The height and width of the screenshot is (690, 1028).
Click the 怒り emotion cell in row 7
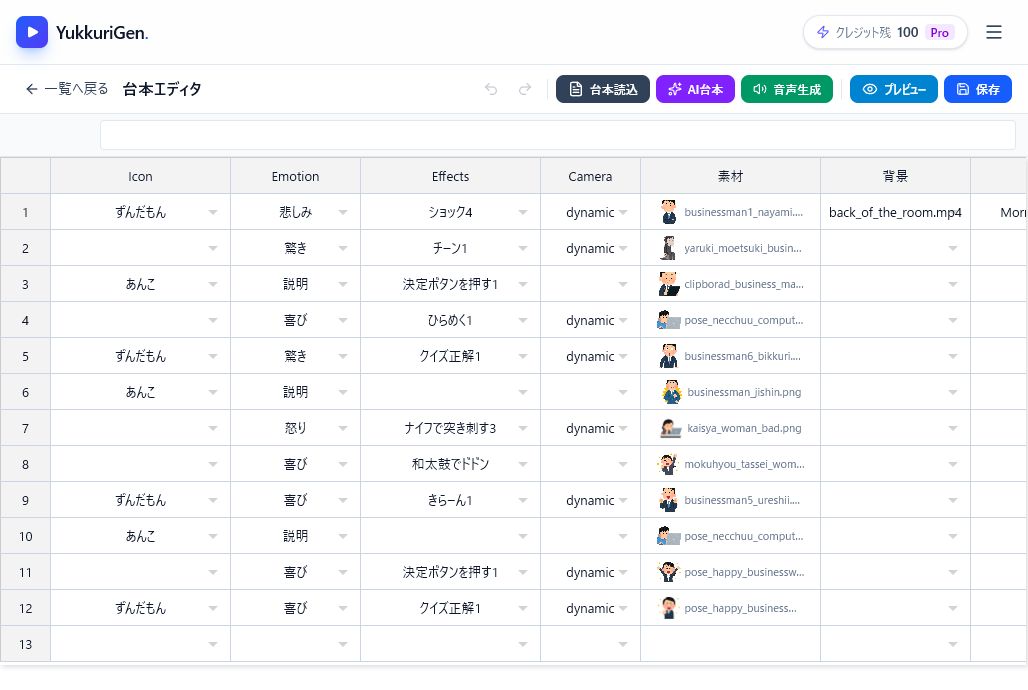(x=295, y=428)
